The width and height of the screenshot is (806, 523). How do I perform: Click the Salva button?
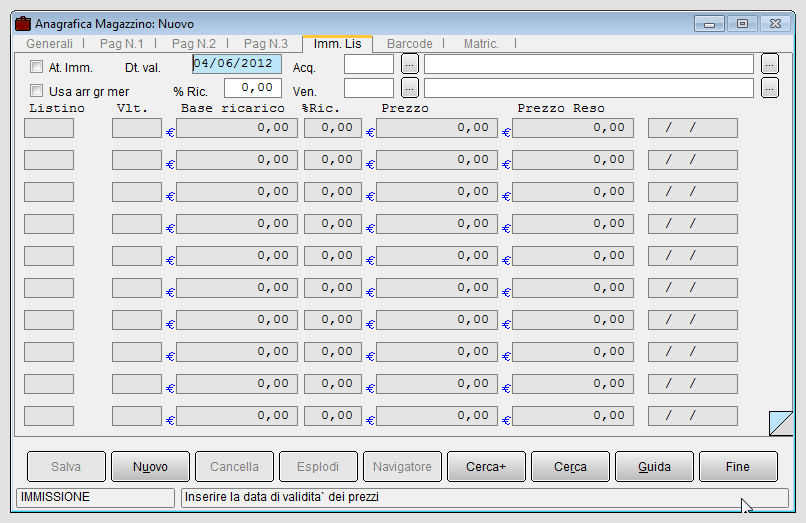[x=66, y=466]
